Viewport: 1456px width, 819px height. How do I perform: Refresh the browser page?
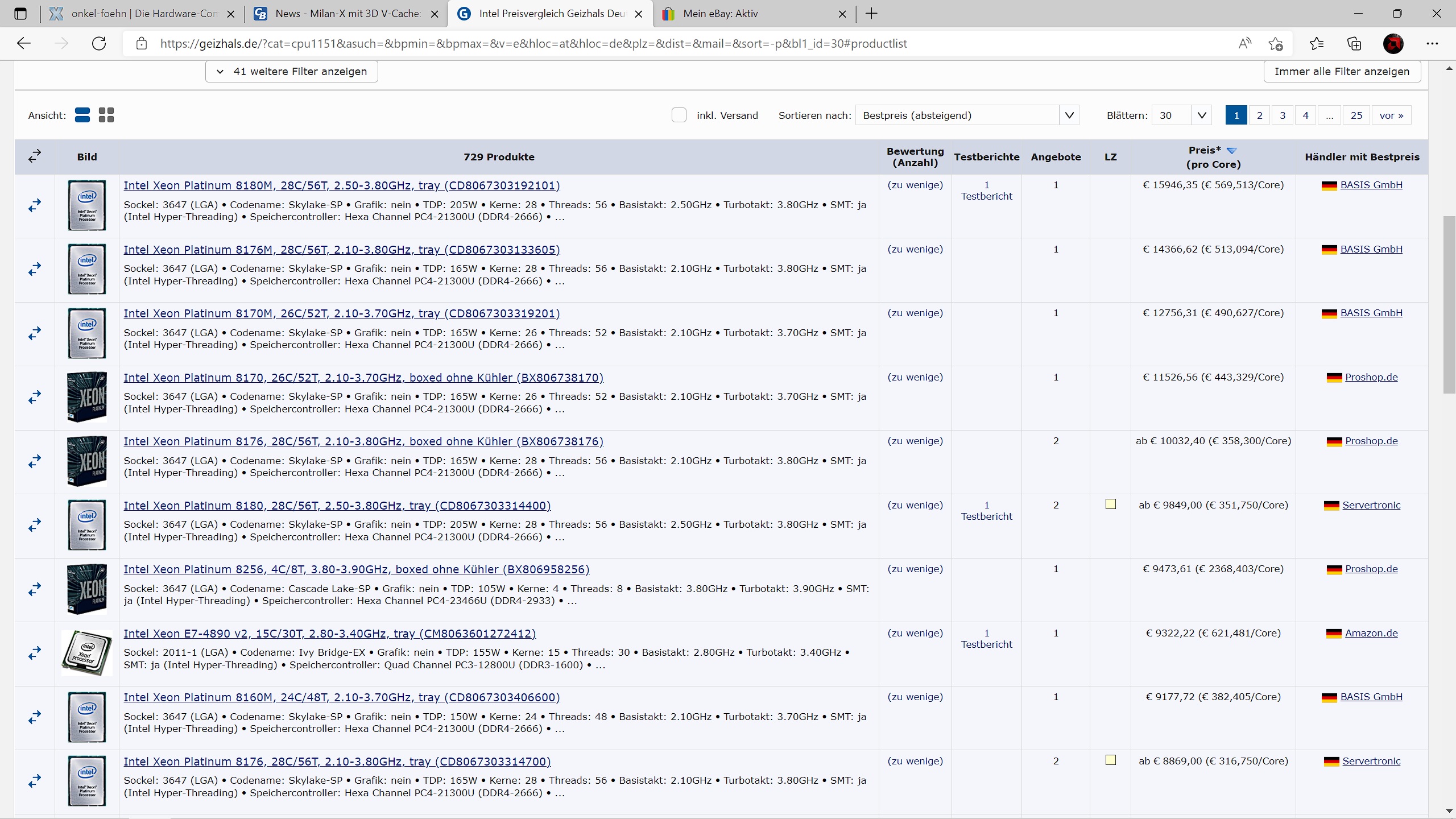tap(99, 44)
